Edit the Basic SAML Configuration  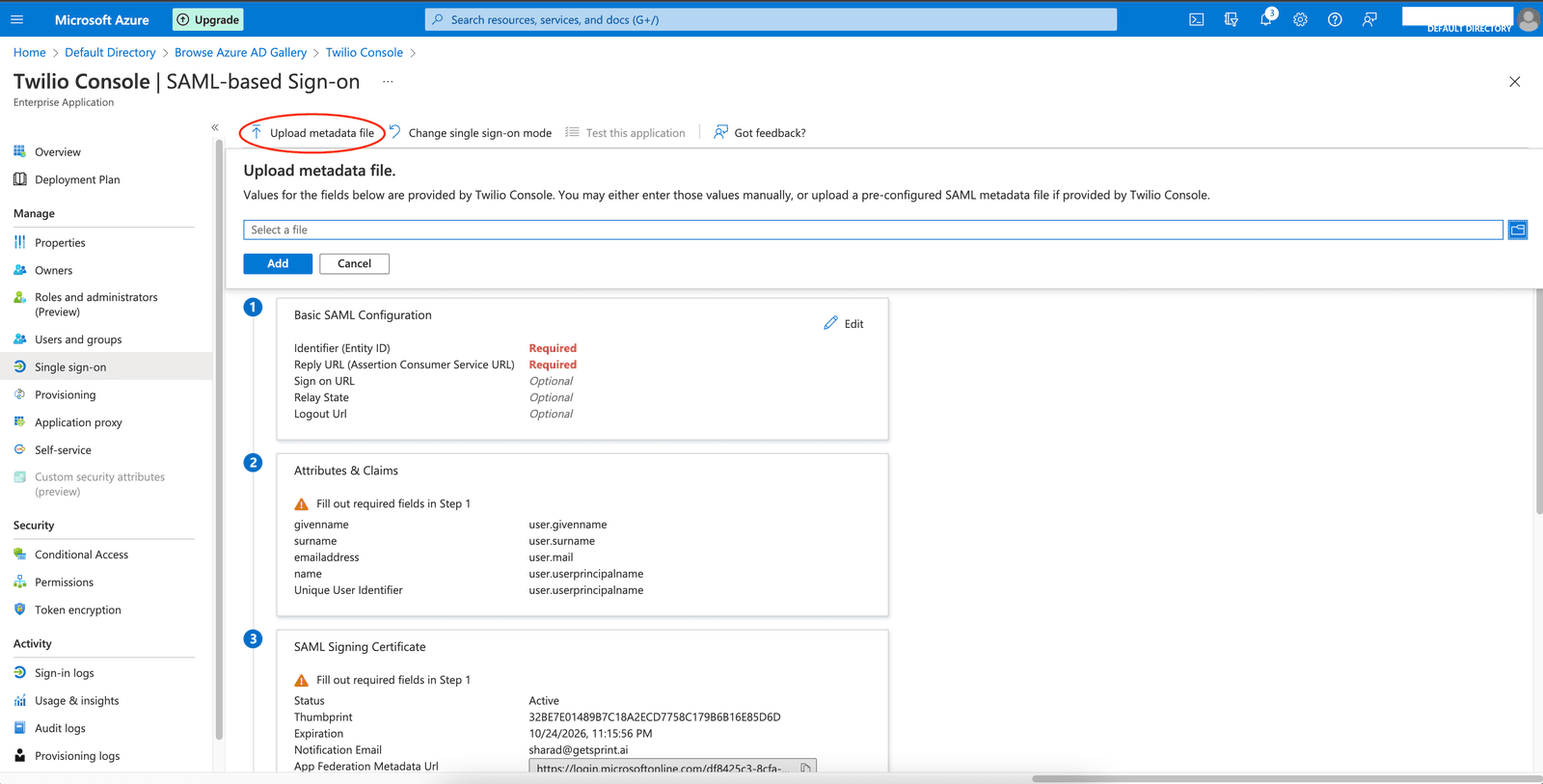coord(844,324)
